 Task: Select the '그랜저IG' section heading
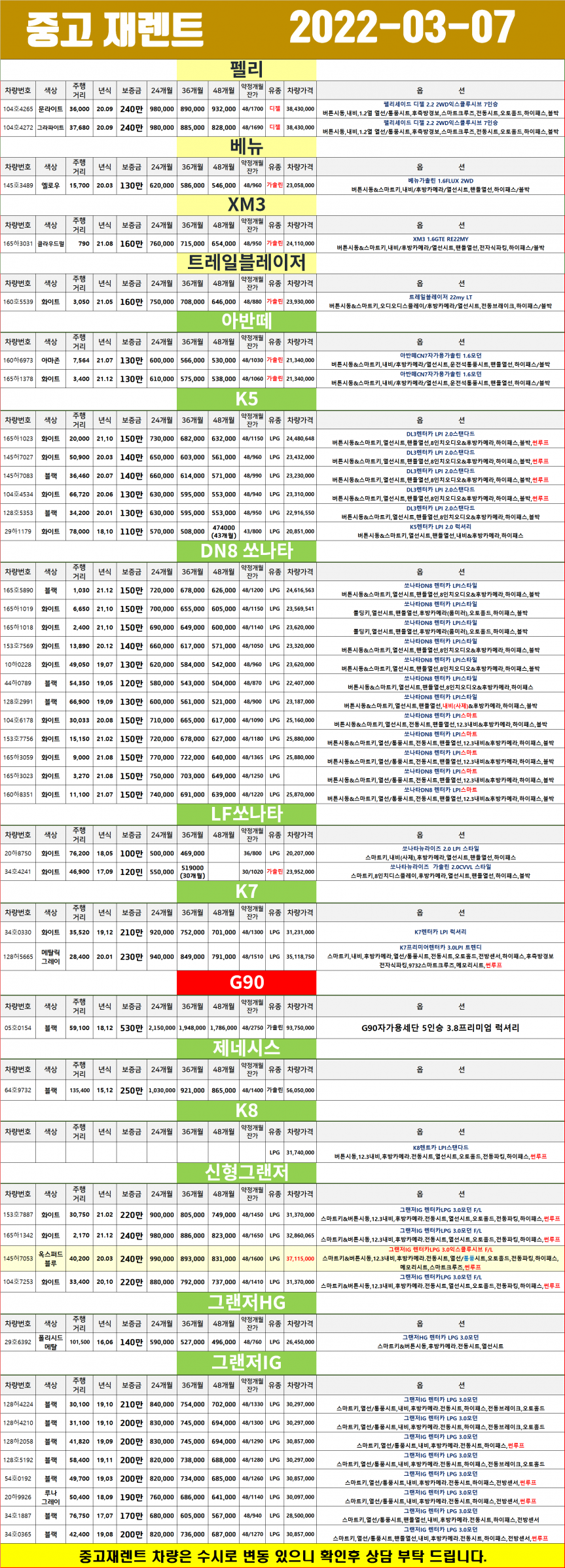pos(247,1364)
